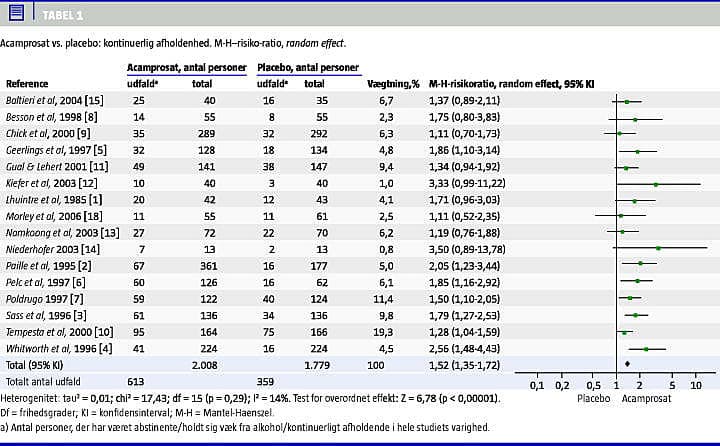The image size is (720, 446).
Task: Click the black diamond total effect marker
Action: [627, 364]
